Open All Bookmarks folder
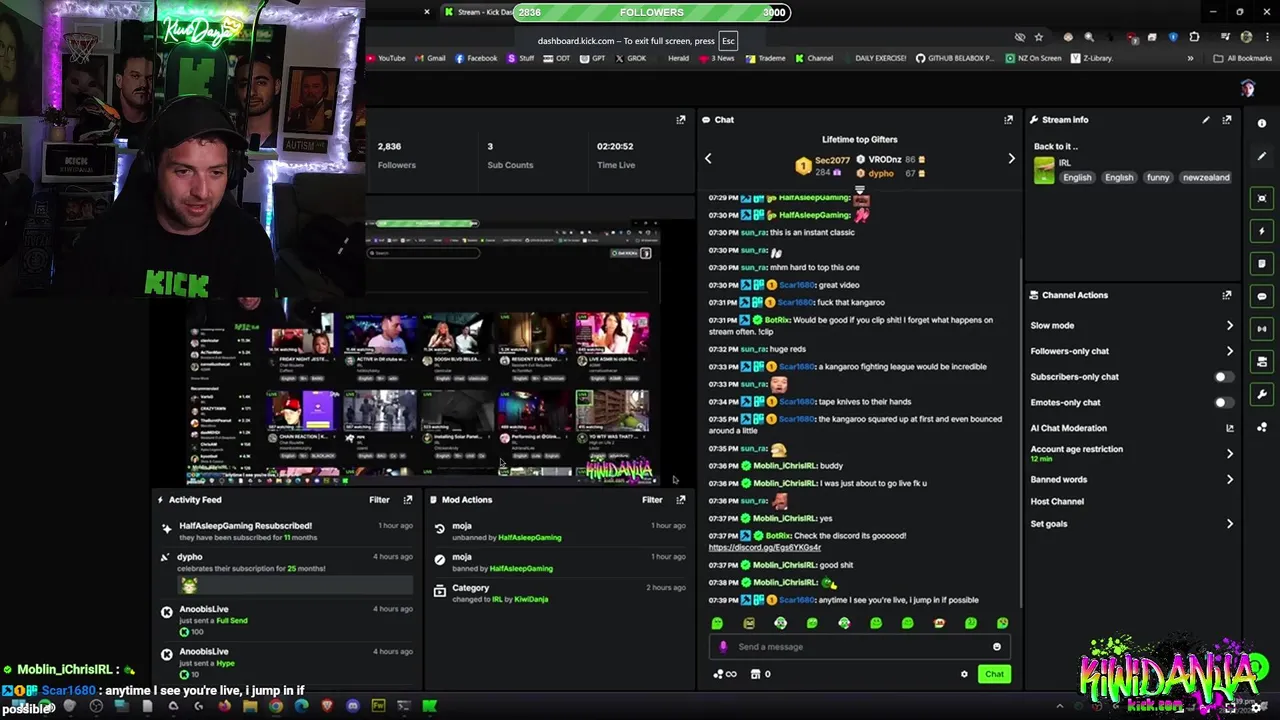The height and width of the screenshot is (720, 1280). point(1241,58)
